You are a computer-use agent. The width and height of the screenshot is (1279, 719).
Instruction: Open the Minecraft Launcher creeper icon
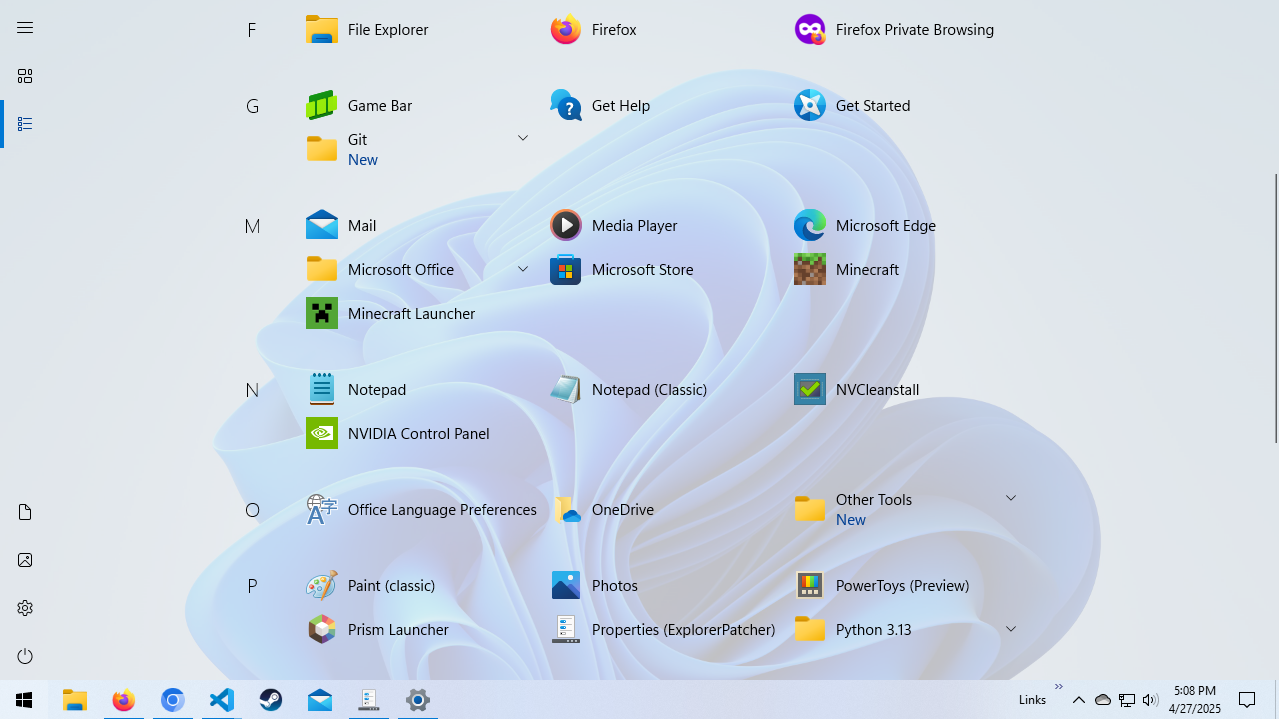322,313
